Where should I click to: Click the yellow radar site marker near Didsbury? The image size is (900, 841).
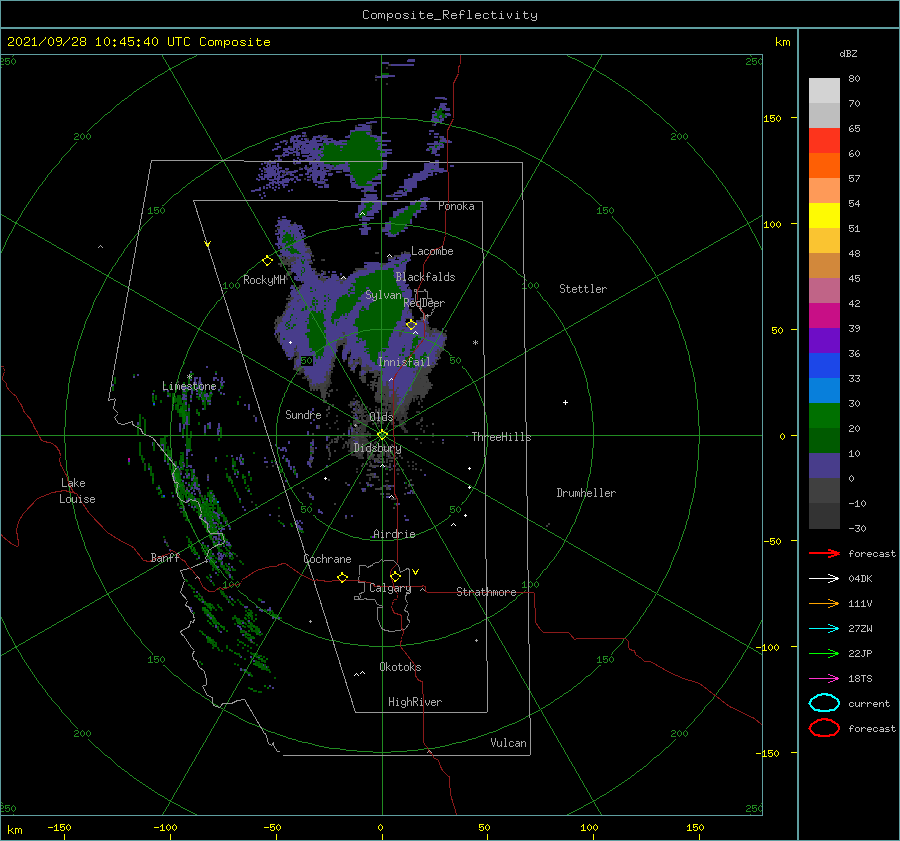[x=382, y=435]
